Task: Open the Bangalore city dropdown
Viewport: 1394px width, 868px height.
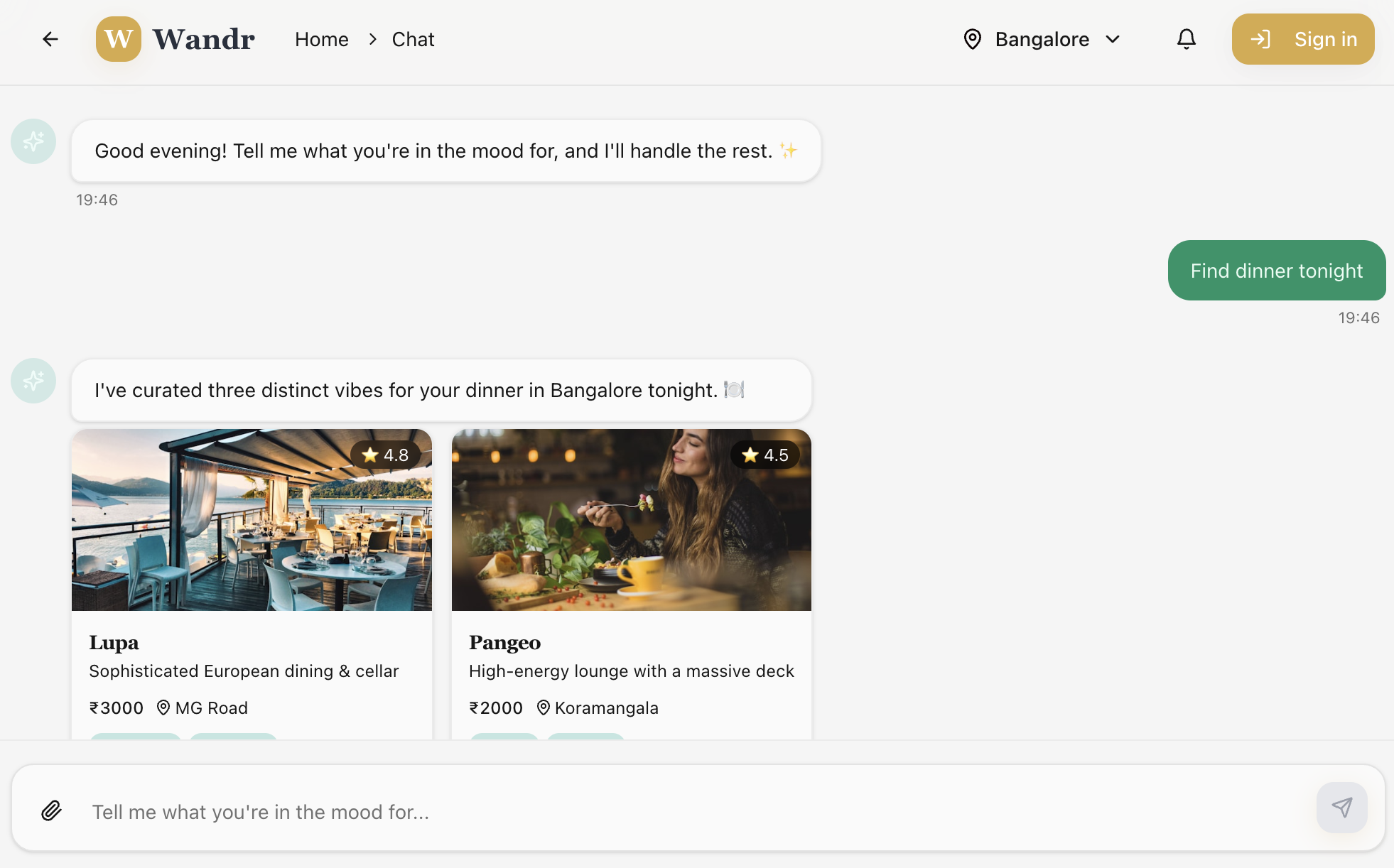Action: tap(1041, 39)
